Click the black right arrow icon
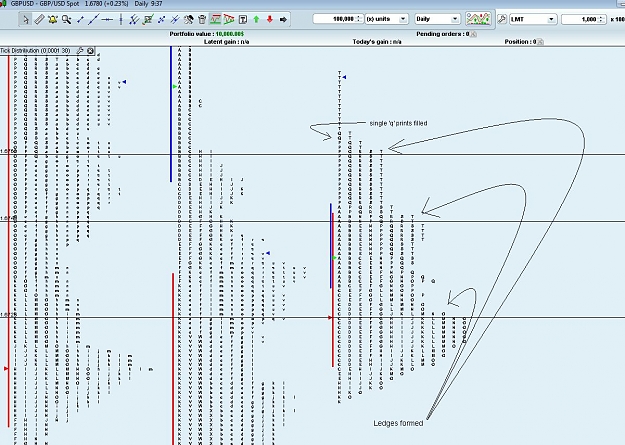625x445 pixels. [x=283, y=19]
